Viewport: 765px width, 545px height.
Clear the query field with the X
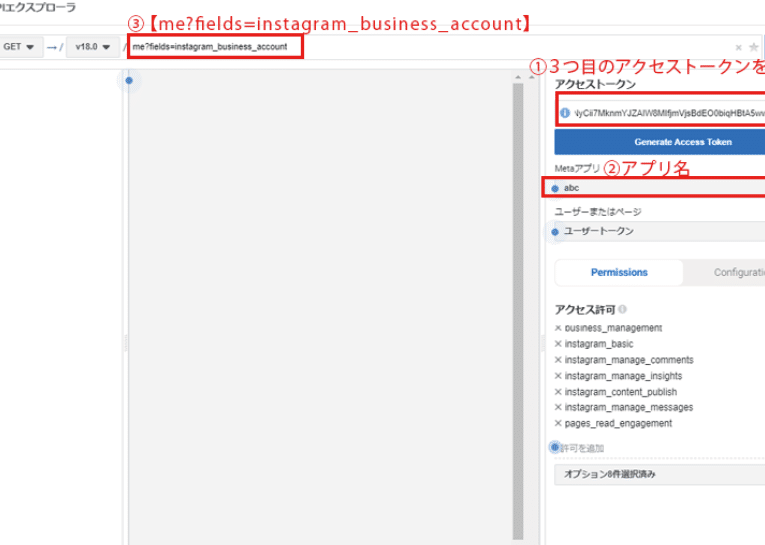tap(739, 47)
